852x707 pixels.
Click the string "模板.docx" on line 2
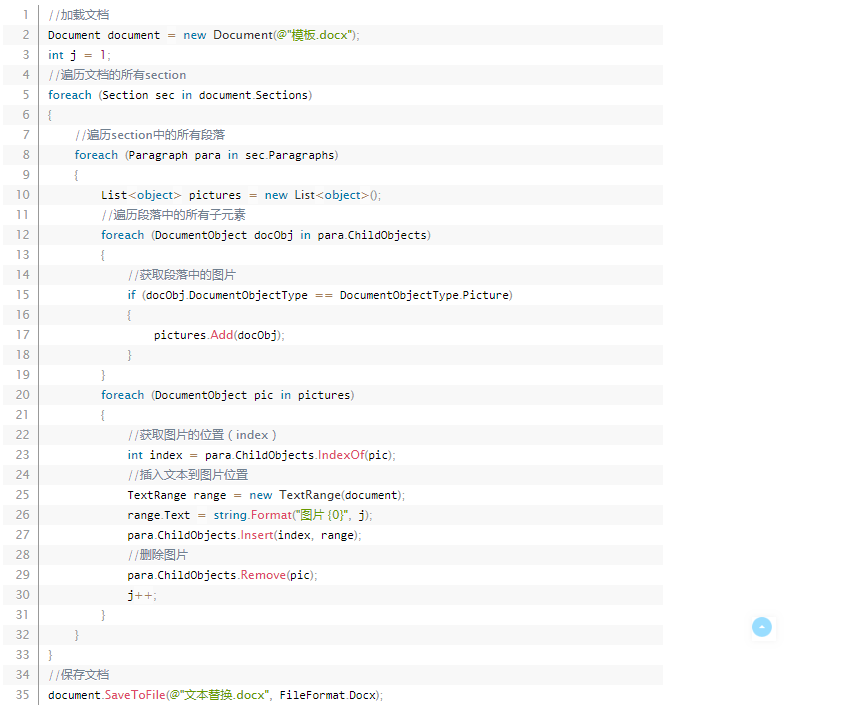[320, 35]
